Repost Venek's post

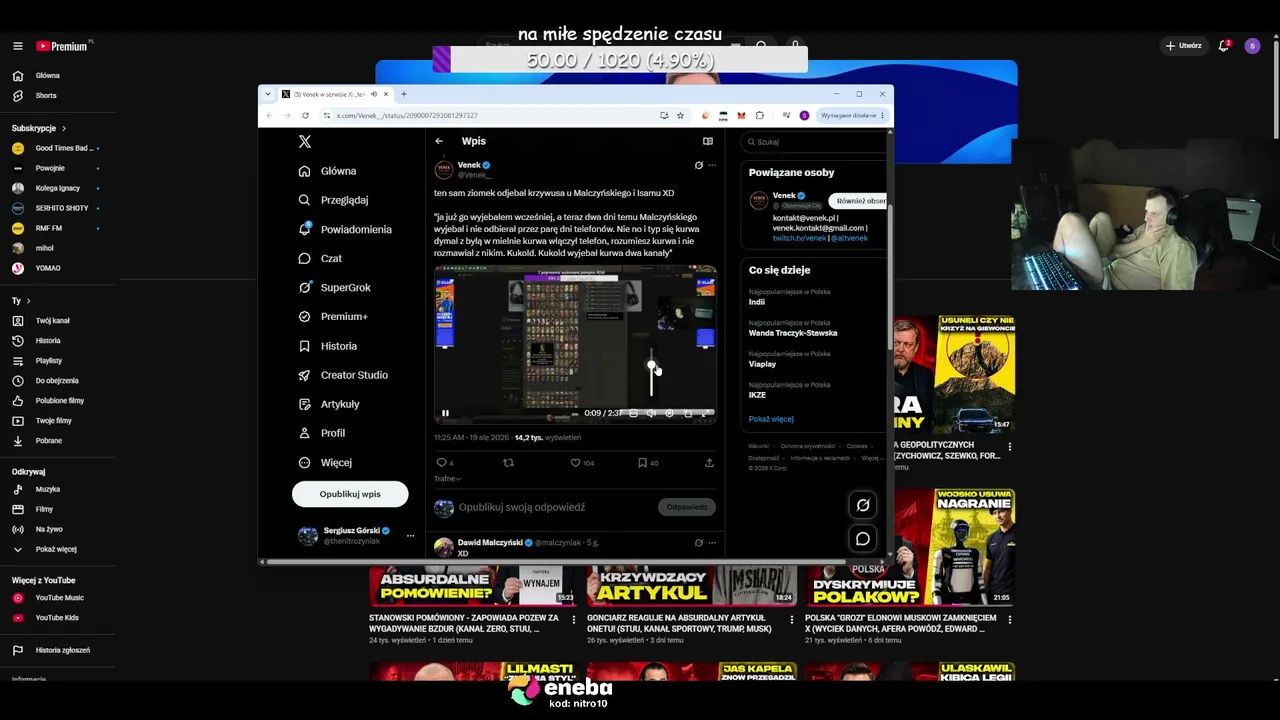pos(508,463)
